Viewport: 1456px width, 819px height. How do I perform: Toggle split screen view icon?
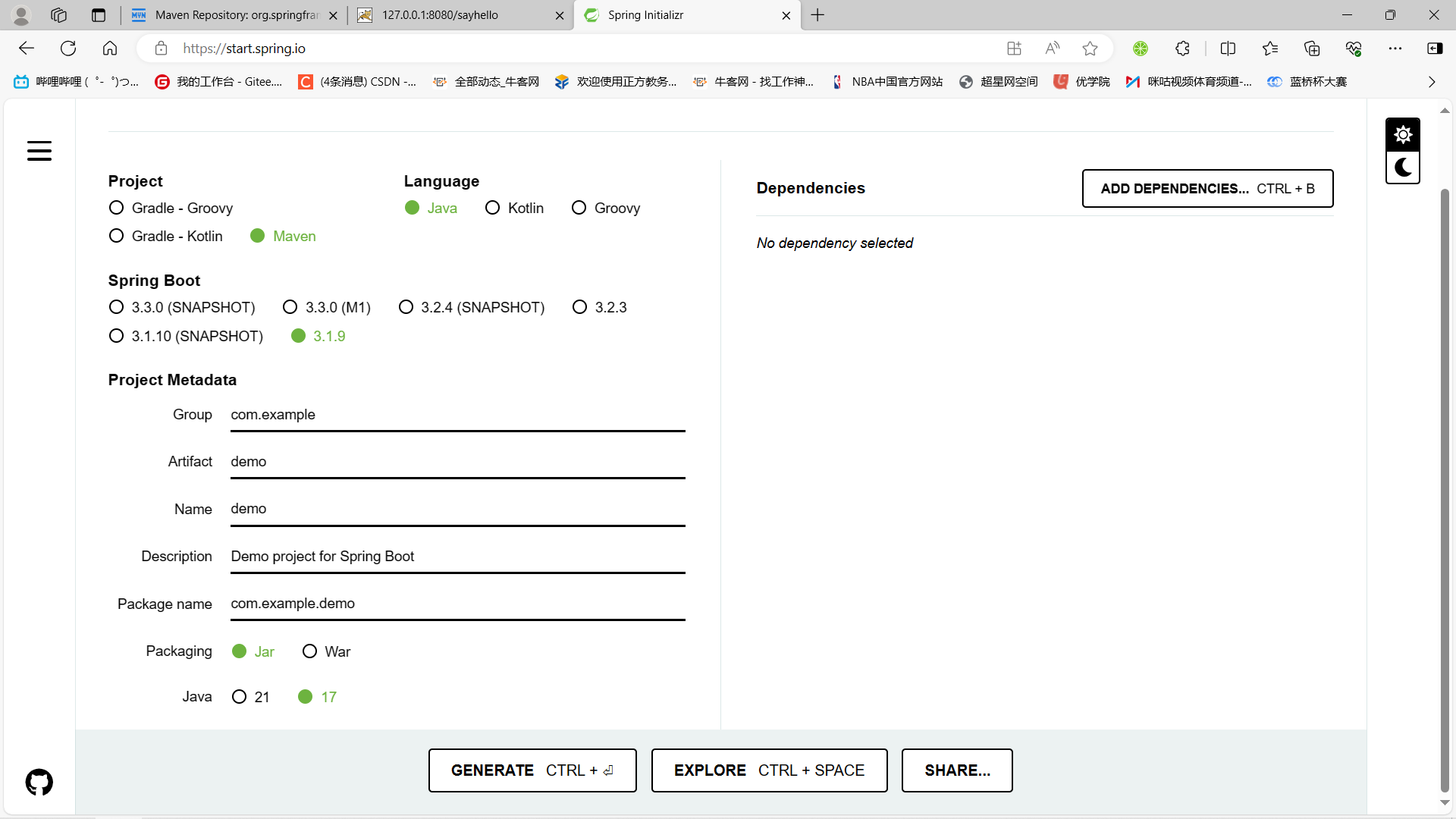coord(1228,49)
